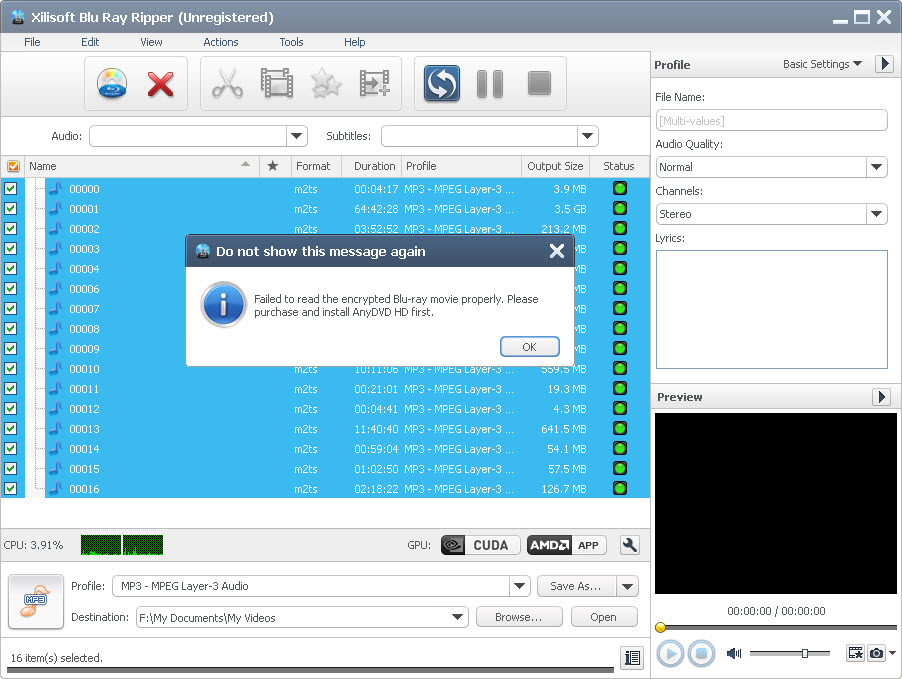Click music note icon of 00012
The width and height of the screenshot is (902, 679).
pyautogui.click(x=55, y=409)
